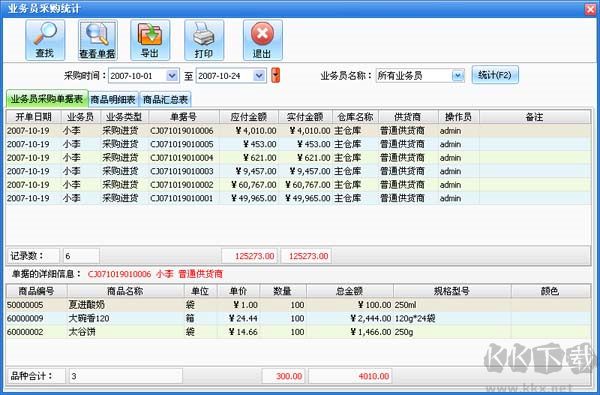Sort by 开单日期 column header
600x395 pixels.
tap(33, 117)
